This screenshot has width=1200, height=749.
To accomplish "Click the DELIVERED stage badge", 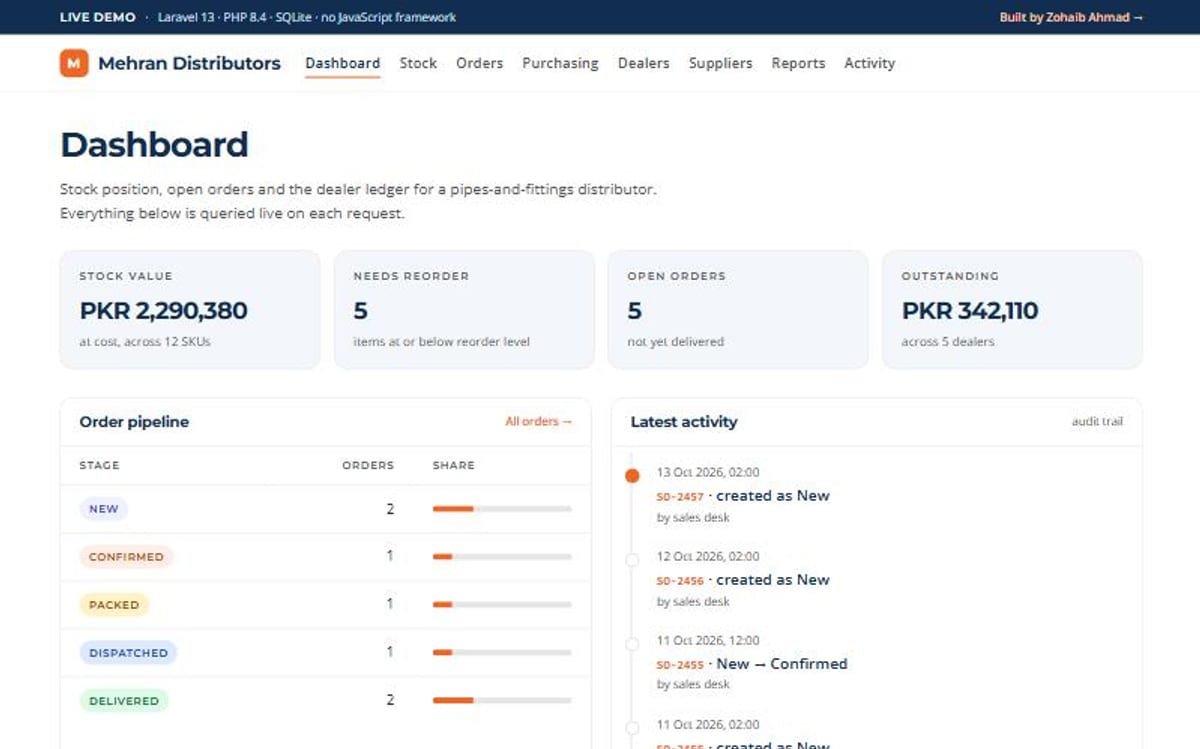I will [x=124, y=701].
